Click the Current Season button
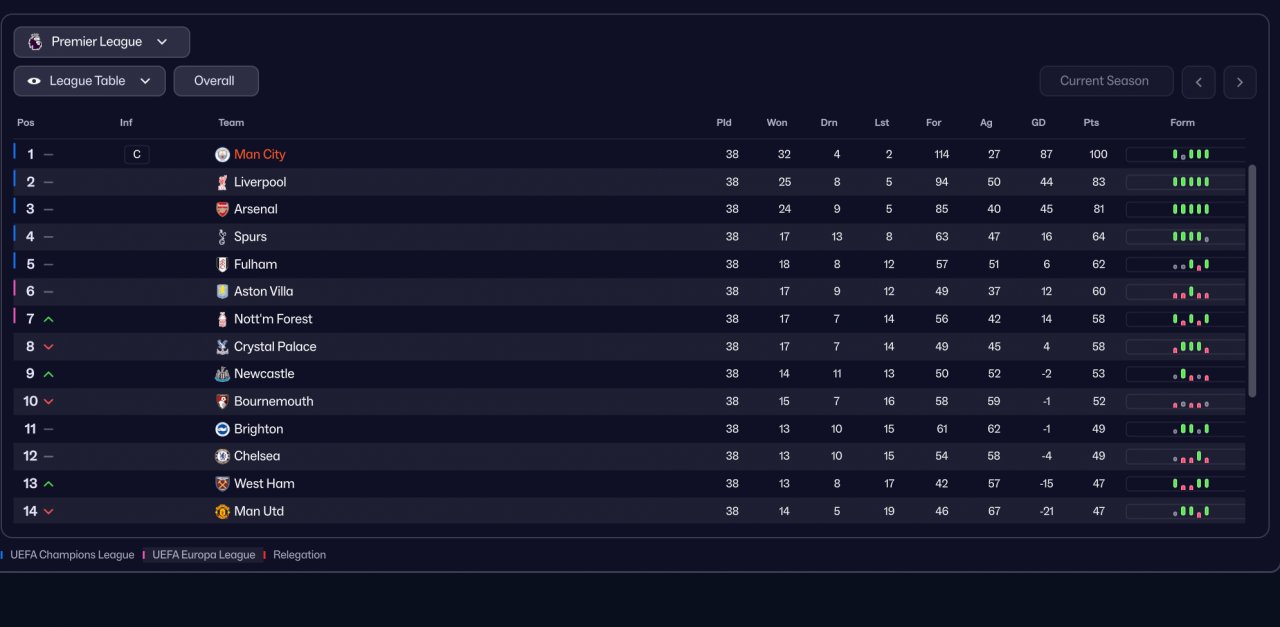The height and width of the screenshot is (627, 1280). [1105, 81]
